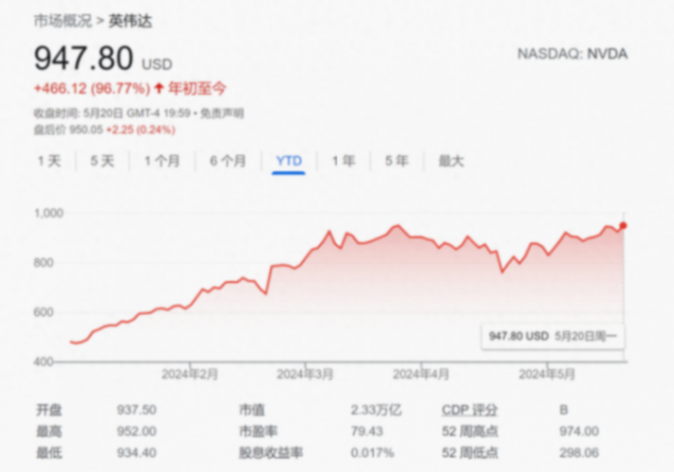Click the 1,000 y-axis label
Viewport: 674px width, 472px height.
[49, 213]
